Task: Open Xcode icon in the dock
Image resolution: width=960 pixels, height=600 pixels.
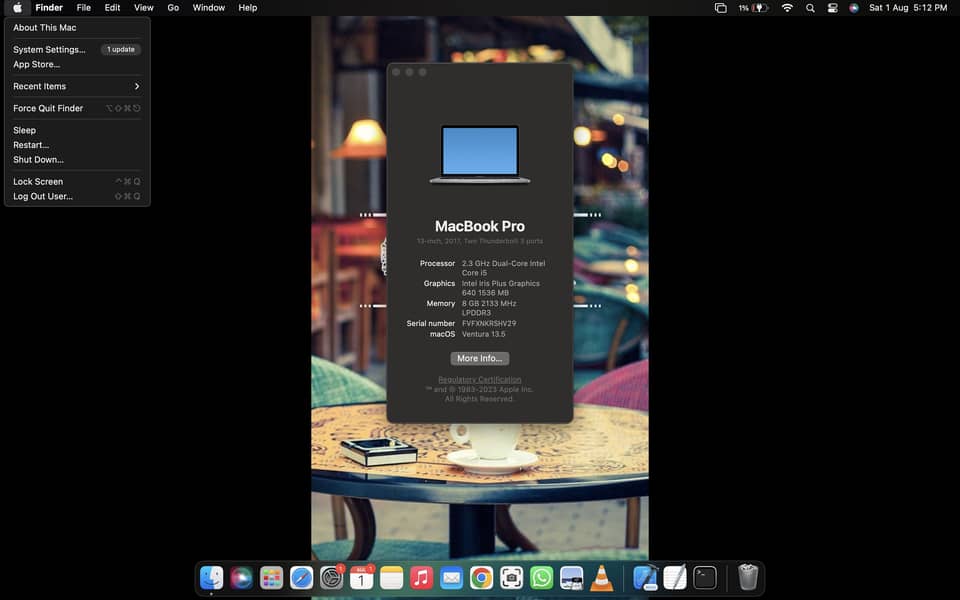Action: click(645, 577)
